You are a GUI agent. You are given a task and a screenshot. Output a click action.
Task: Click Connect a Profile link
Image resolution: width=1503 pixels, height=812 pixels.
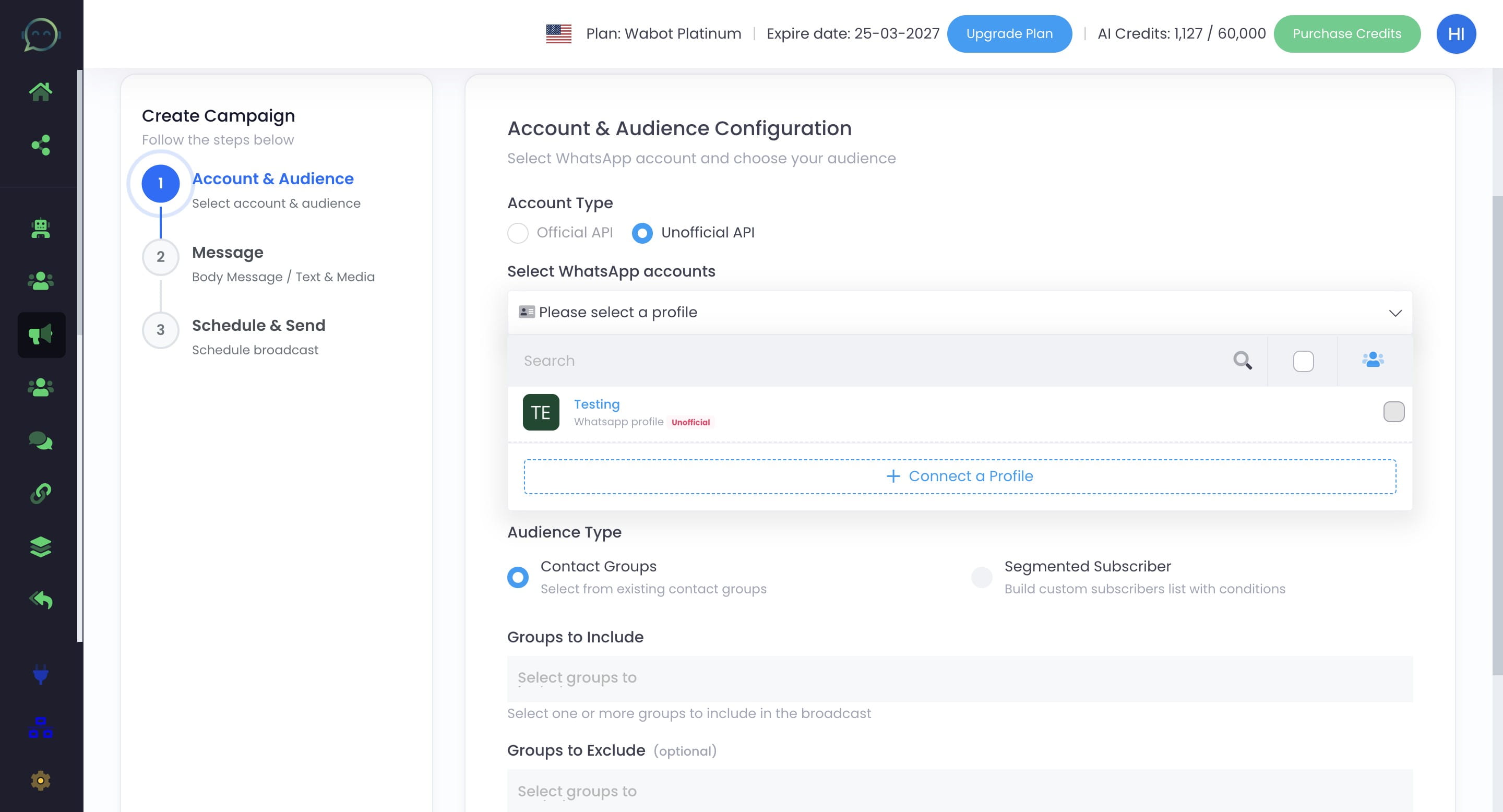[959, 476]
